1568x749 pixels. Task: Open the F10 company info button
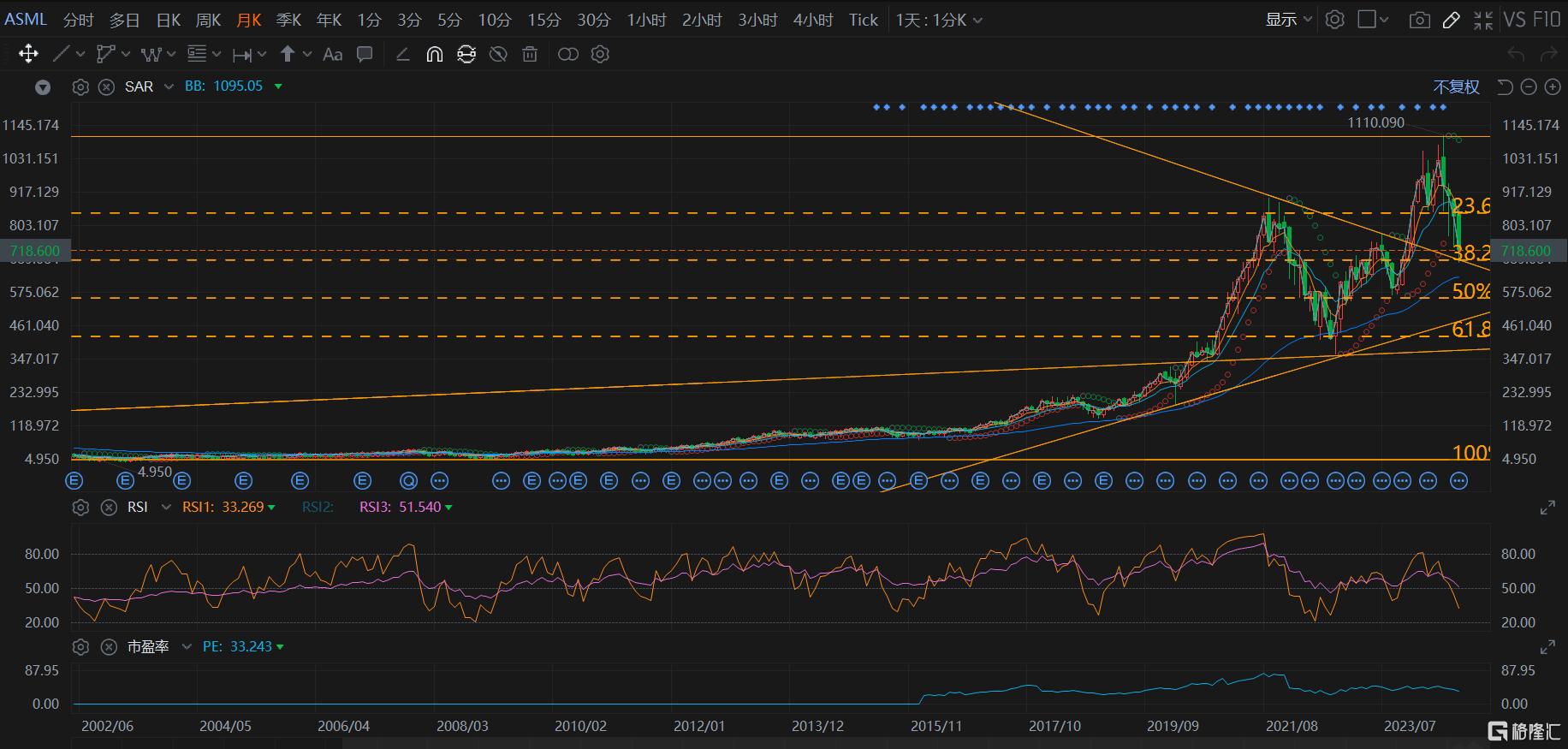coord(1546,19)
